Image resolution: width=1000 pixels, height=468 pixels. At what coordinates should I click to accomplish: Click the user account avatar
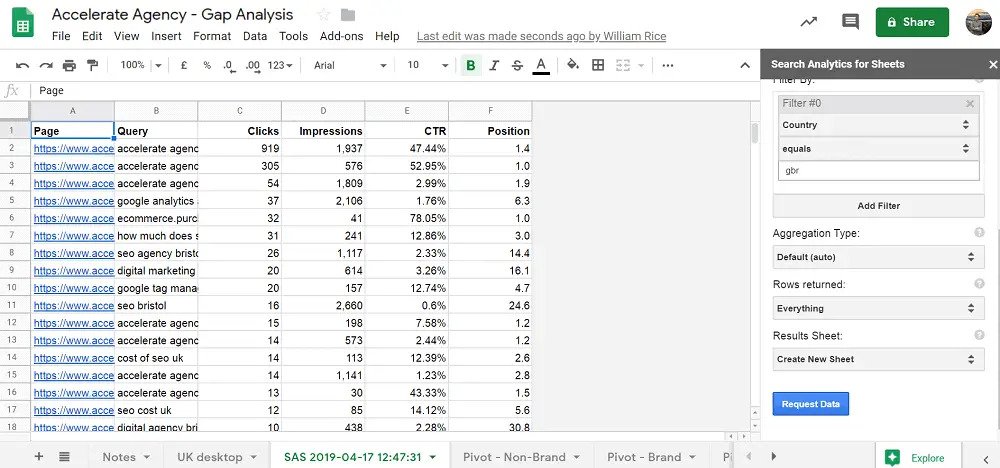click(x=979, y=22)
